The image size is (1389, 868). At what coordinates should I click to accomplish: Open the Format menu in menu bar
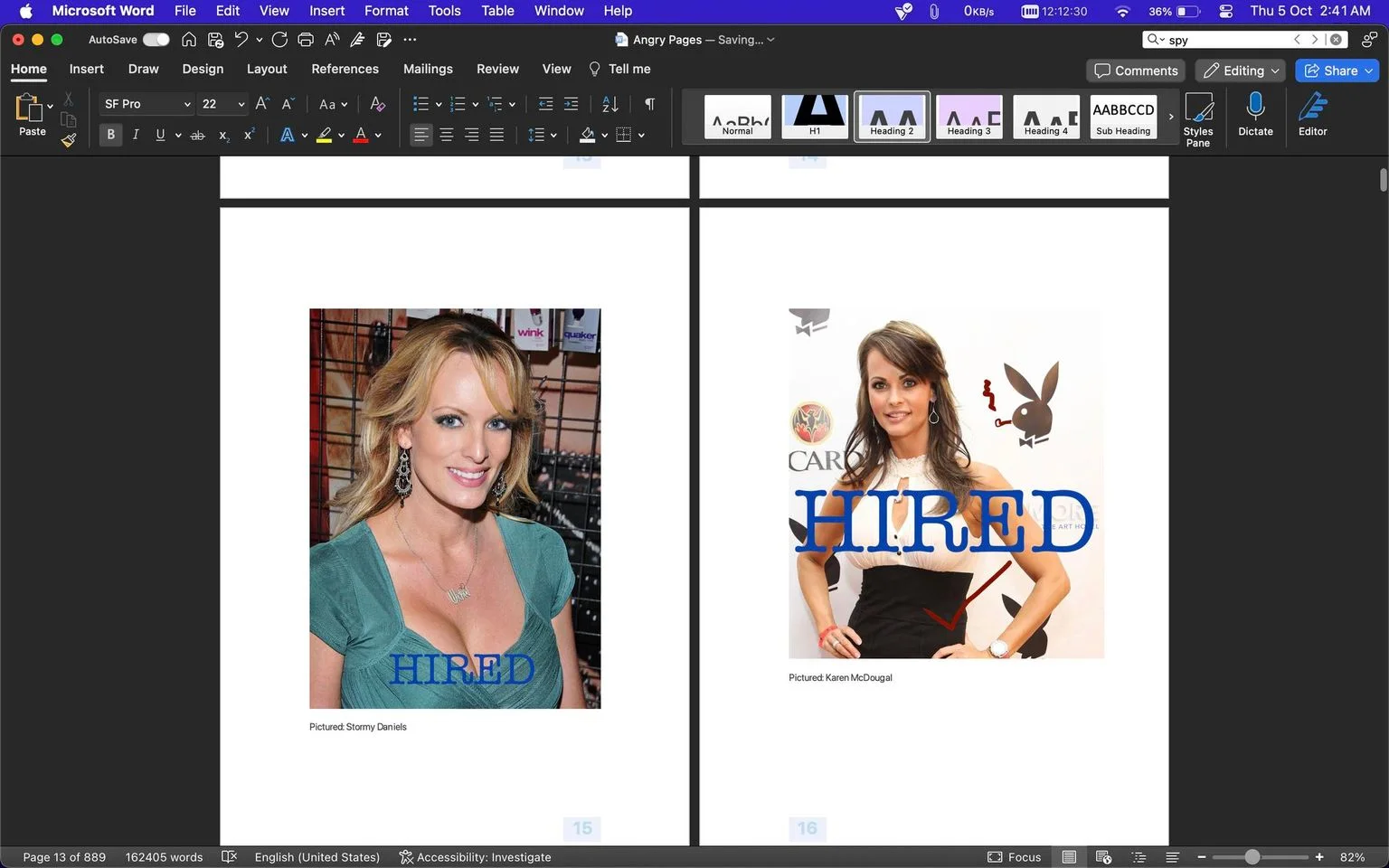pos(386,11)
